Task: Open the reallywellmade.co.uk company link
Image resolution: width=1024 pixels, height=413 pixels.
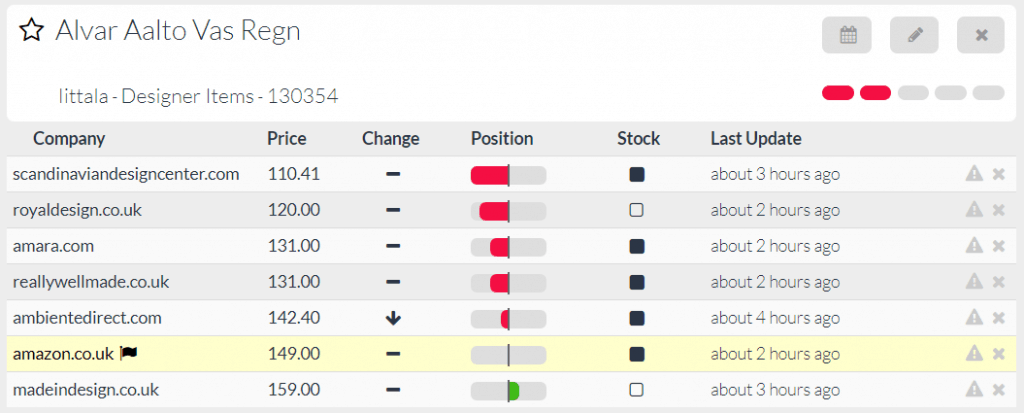Action: [91, 282]
